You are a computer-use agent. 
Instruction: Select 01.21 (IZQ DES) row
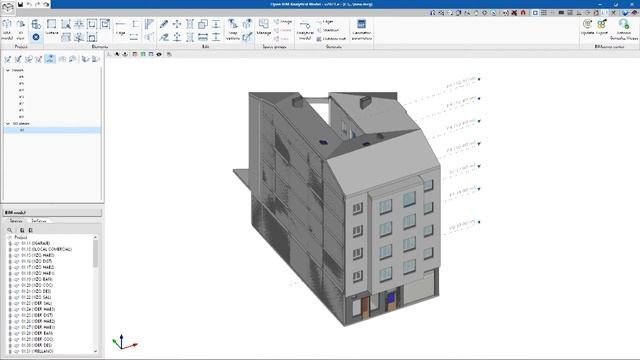36,291
